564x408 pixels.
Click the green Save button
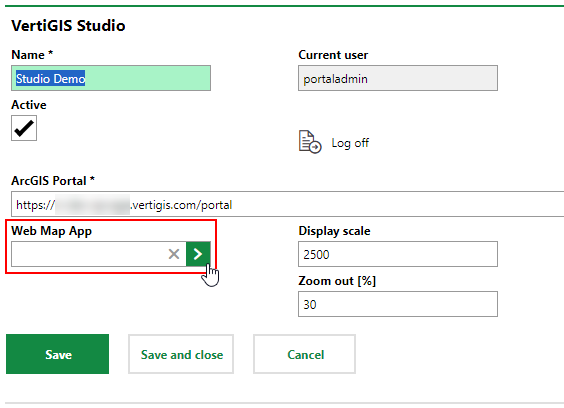click(x=58, y=354)
